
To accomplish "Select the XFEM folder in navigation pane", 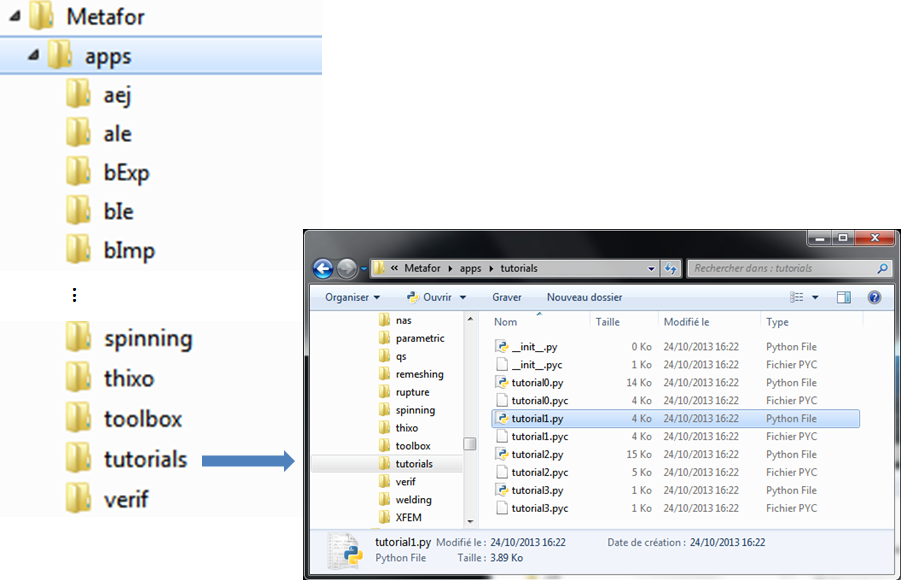I will click(401, 517).
